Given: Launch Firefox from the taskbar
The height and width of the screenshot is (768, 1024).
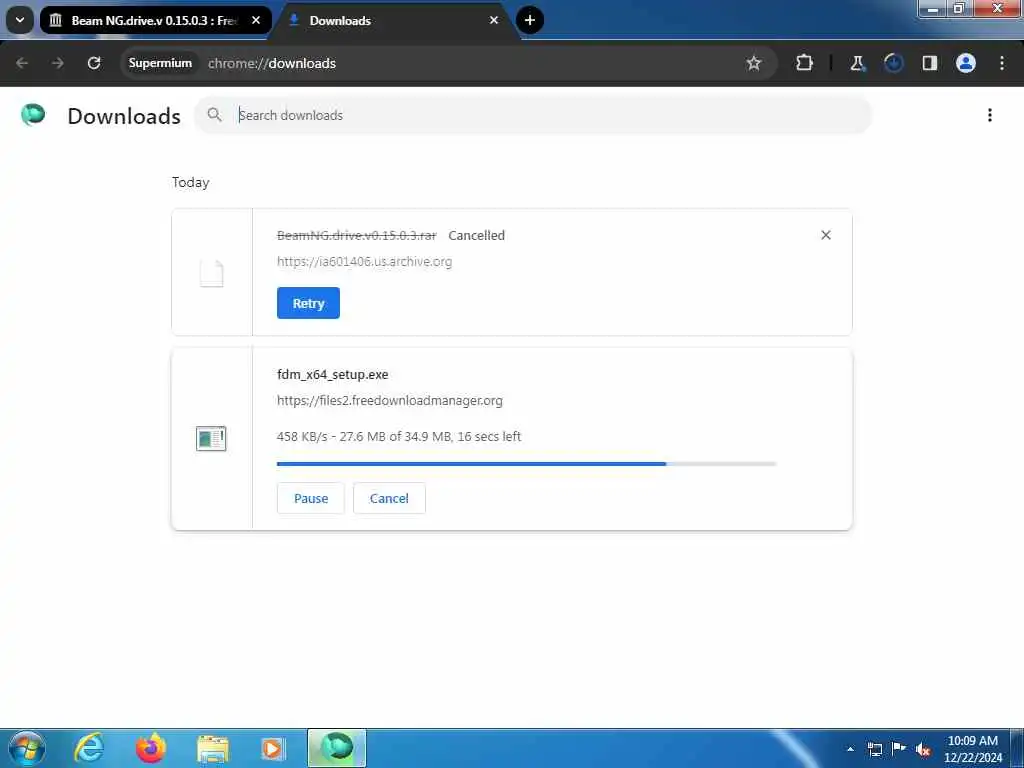Looking at the screenshot, I should click(151, 748).
